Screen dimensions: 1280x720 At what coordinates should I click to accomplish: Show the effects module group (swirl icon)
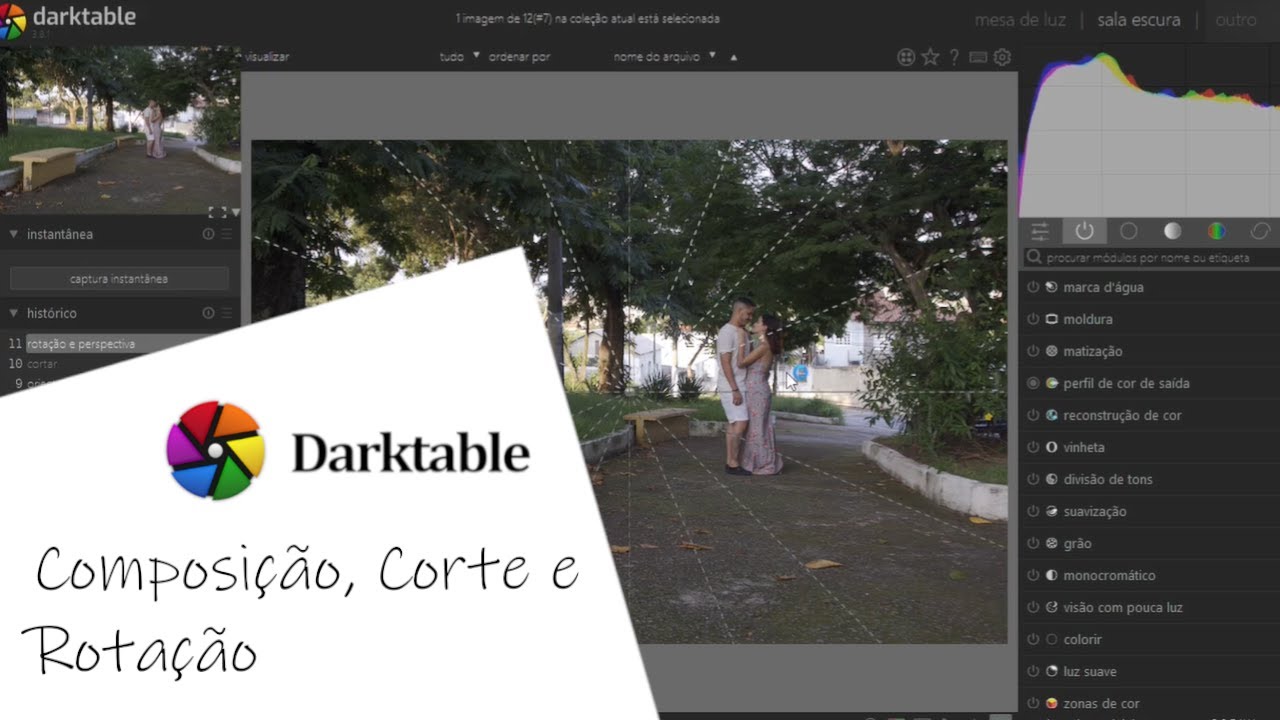tap(1260, 231)
